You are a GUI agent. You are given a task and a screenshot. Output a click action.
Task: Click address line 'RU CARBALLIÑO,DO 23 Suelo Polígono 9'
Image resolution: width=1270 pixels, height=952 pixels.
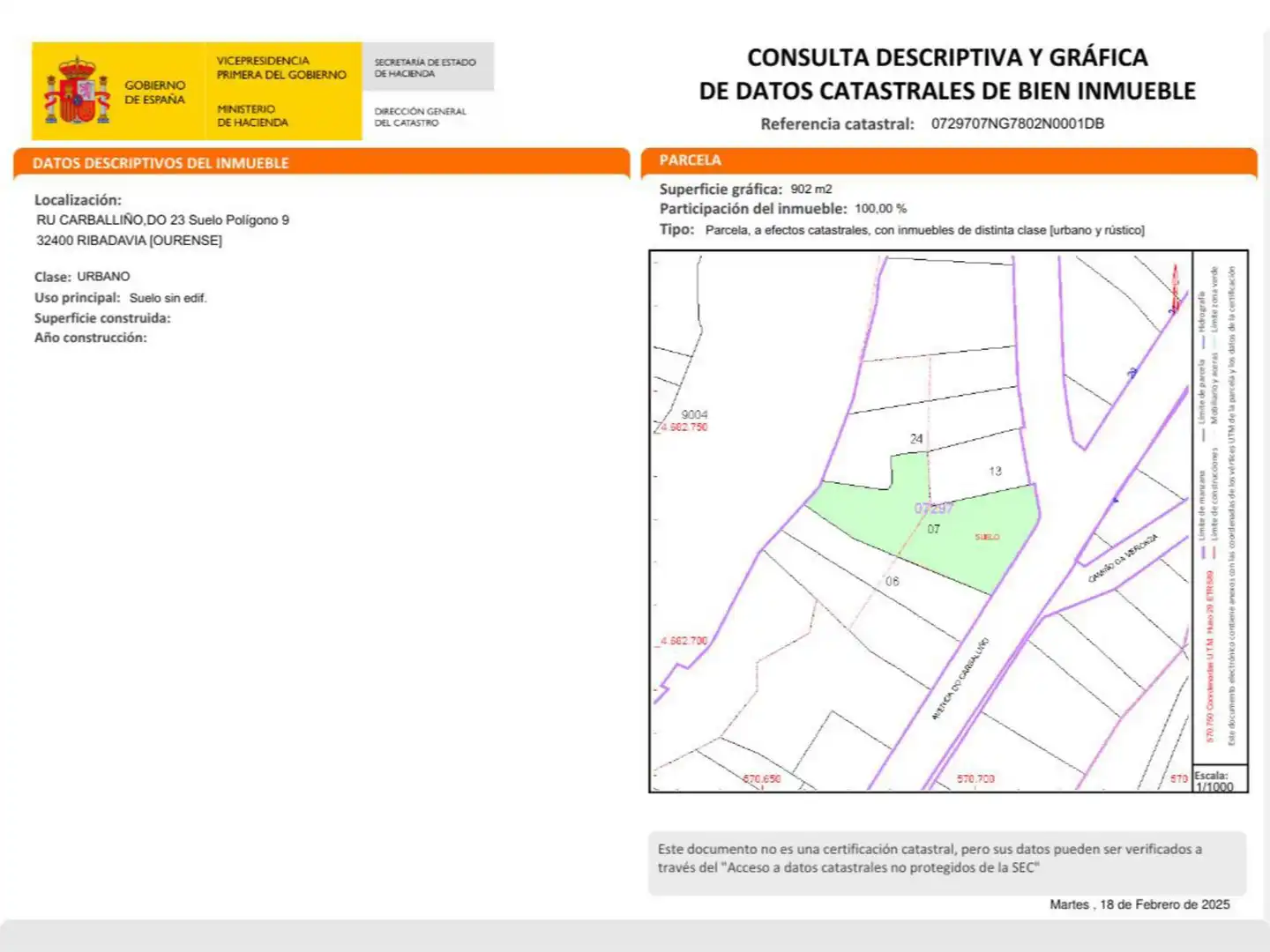(162, 220)
